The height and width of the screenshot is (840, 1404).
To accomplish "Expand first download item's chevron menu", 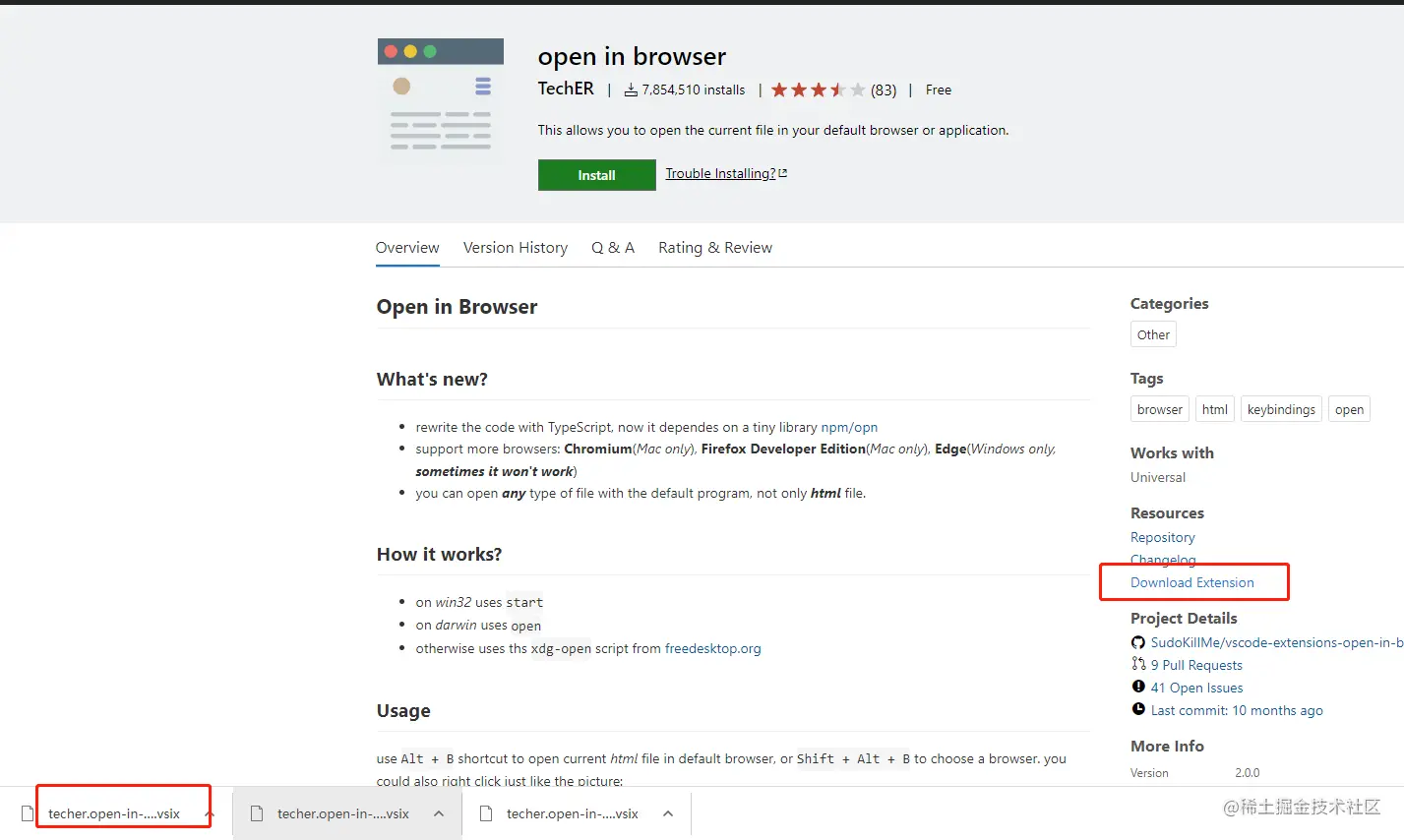I will (209, 813).
